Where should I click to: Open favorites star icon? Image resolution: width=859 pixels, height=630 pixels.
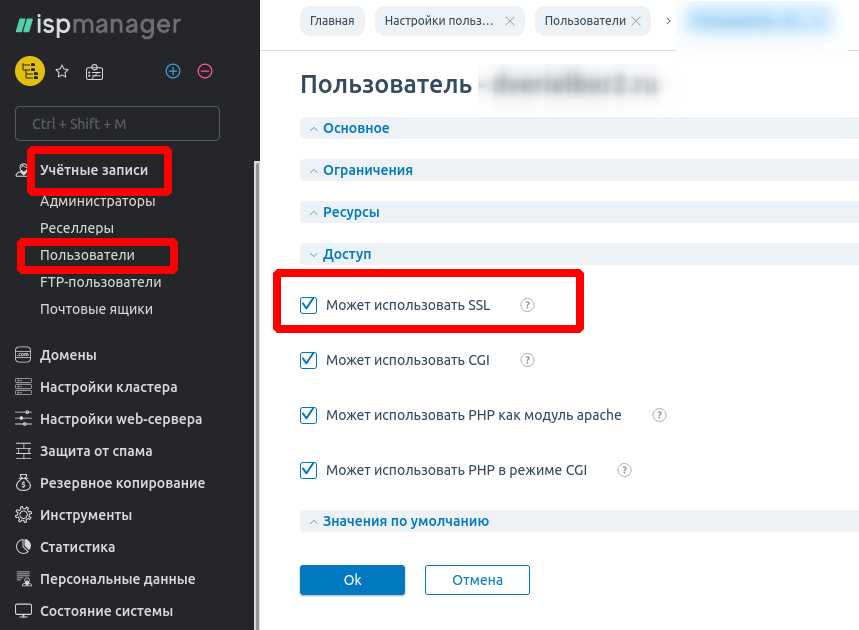[x=62, y=71]
